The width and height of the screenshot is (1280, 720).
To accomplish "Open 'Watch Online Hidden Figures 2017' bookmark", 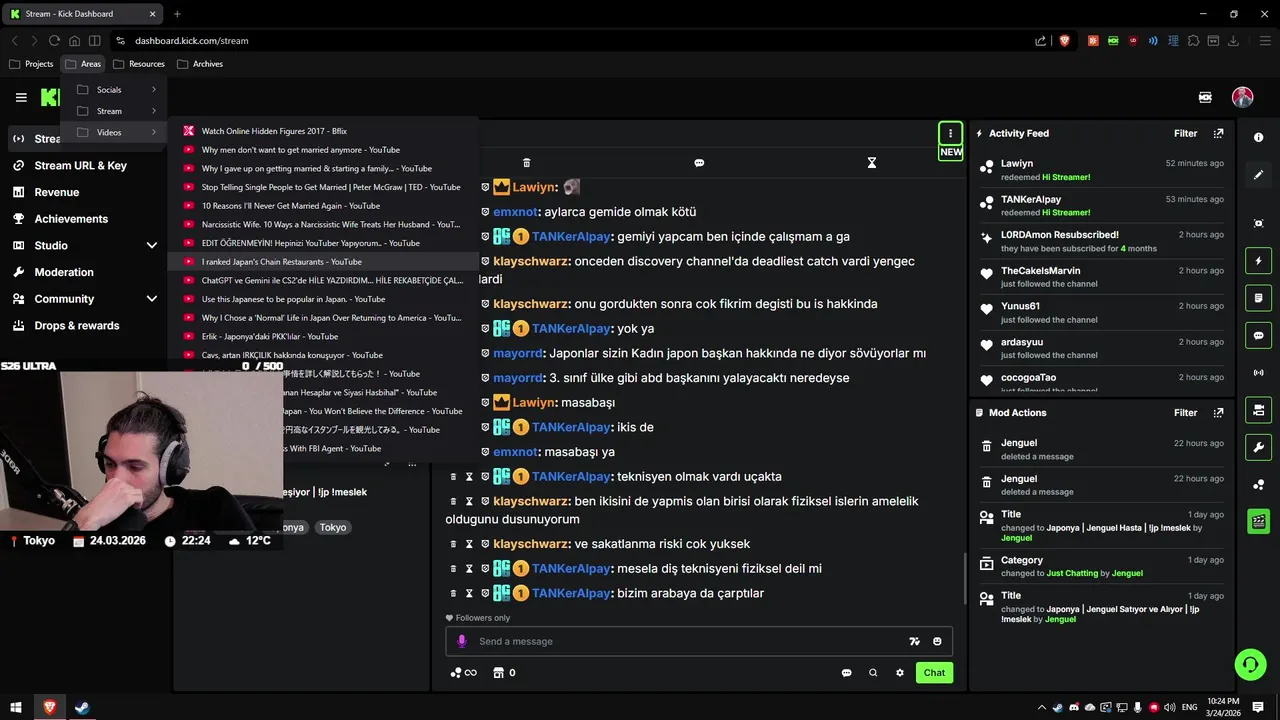I will click(x=322, y=131).
